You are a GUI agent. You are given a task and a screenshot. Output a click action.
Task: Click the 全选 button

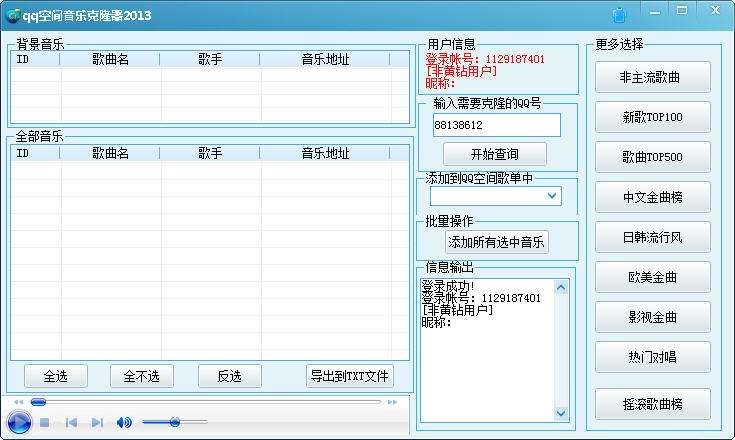point(56,376)
